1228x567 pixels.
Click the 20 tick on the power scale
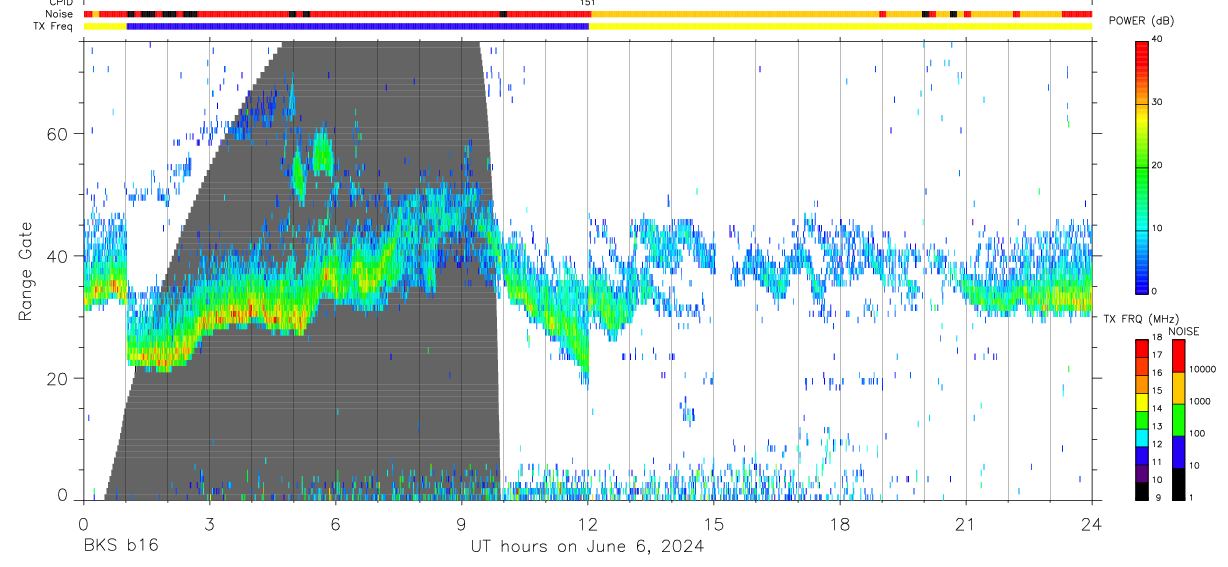point(1158,165)
